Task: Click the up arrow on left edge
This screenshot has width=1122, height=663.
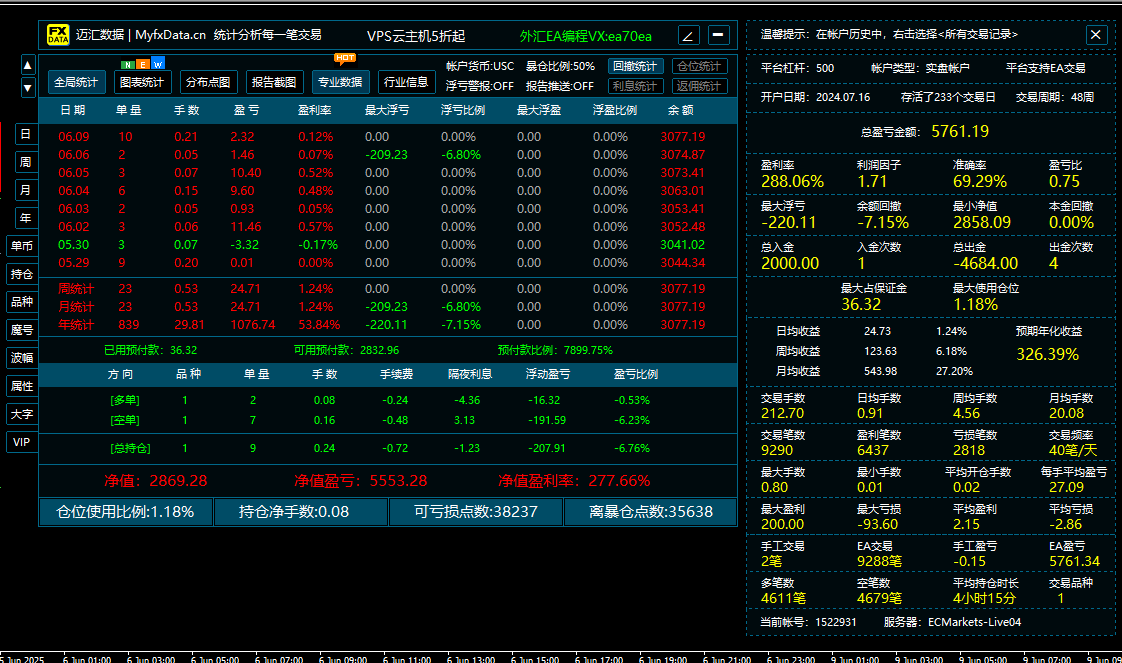Action: [27, 66]
